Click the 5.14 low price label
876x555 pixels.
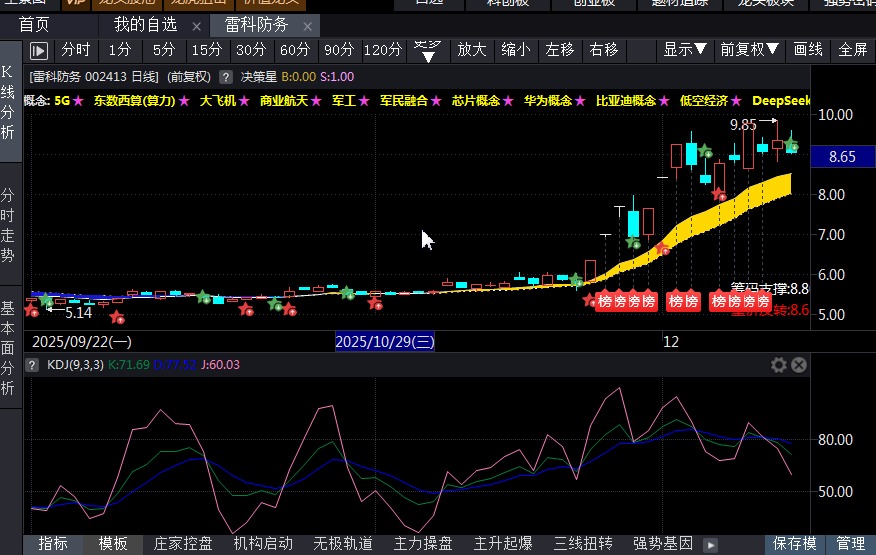tap(78, 313)
